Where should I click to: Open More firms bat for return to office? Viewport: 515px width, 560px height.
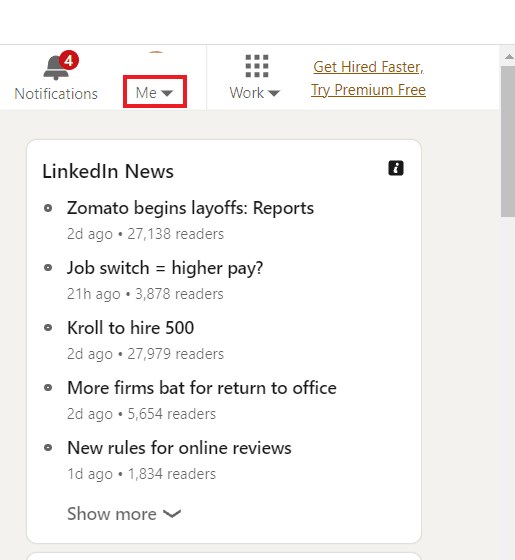(x=202, y=388)
